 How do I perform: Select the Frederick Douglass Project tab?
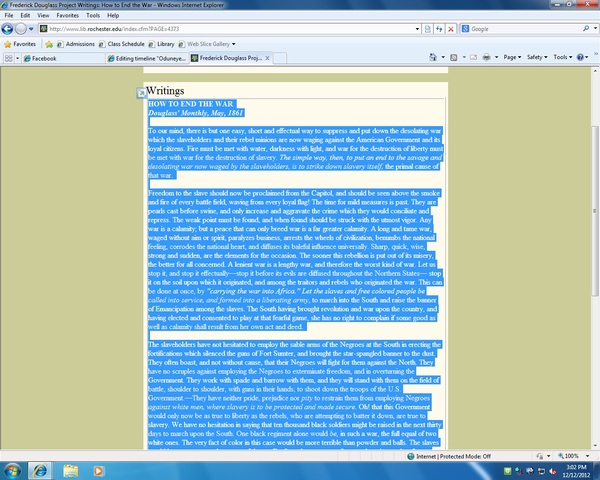click(x=227, y=58)
